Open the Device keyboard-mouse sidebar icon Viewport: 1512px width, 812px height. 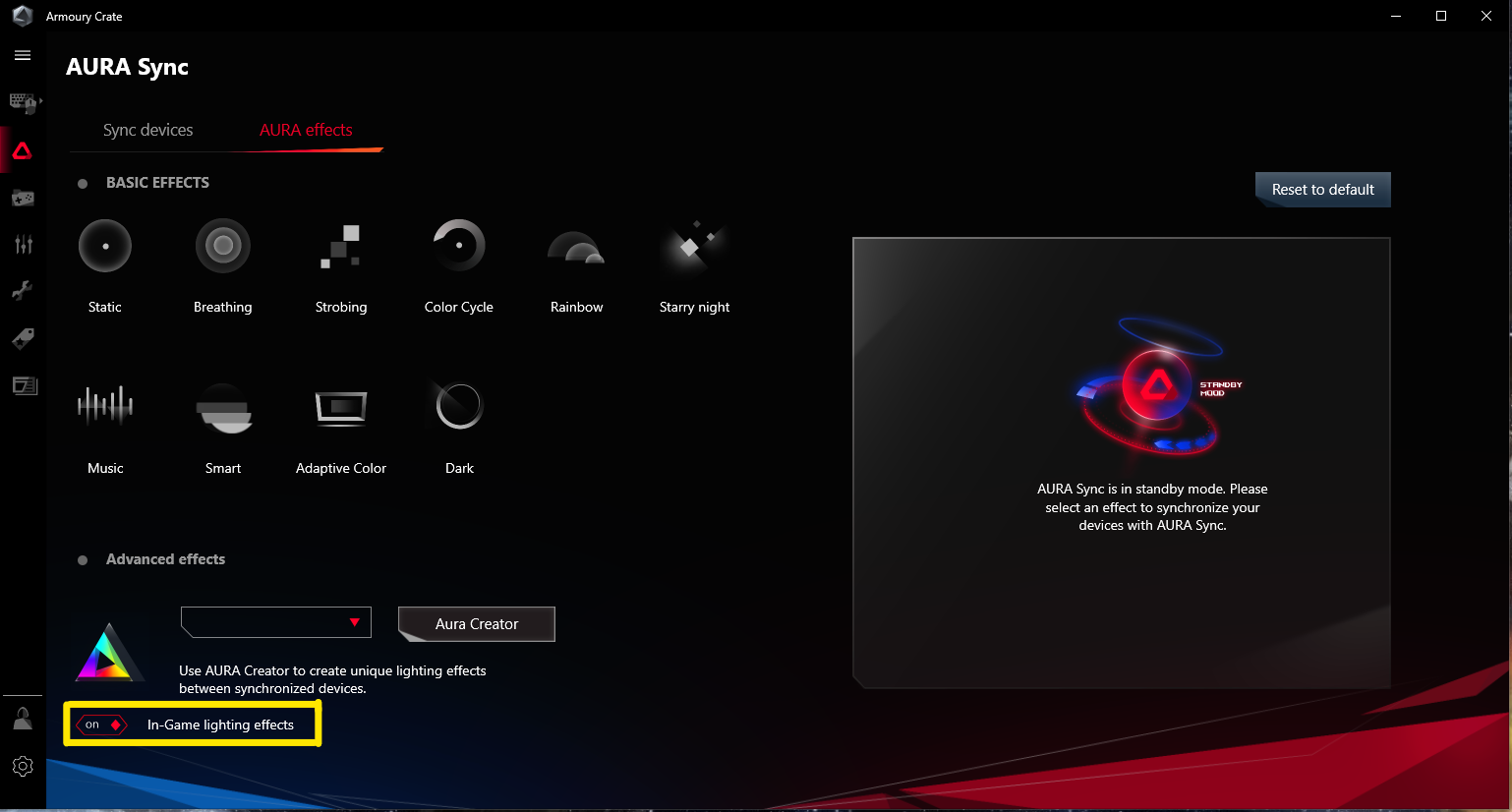tap(23, 102)
